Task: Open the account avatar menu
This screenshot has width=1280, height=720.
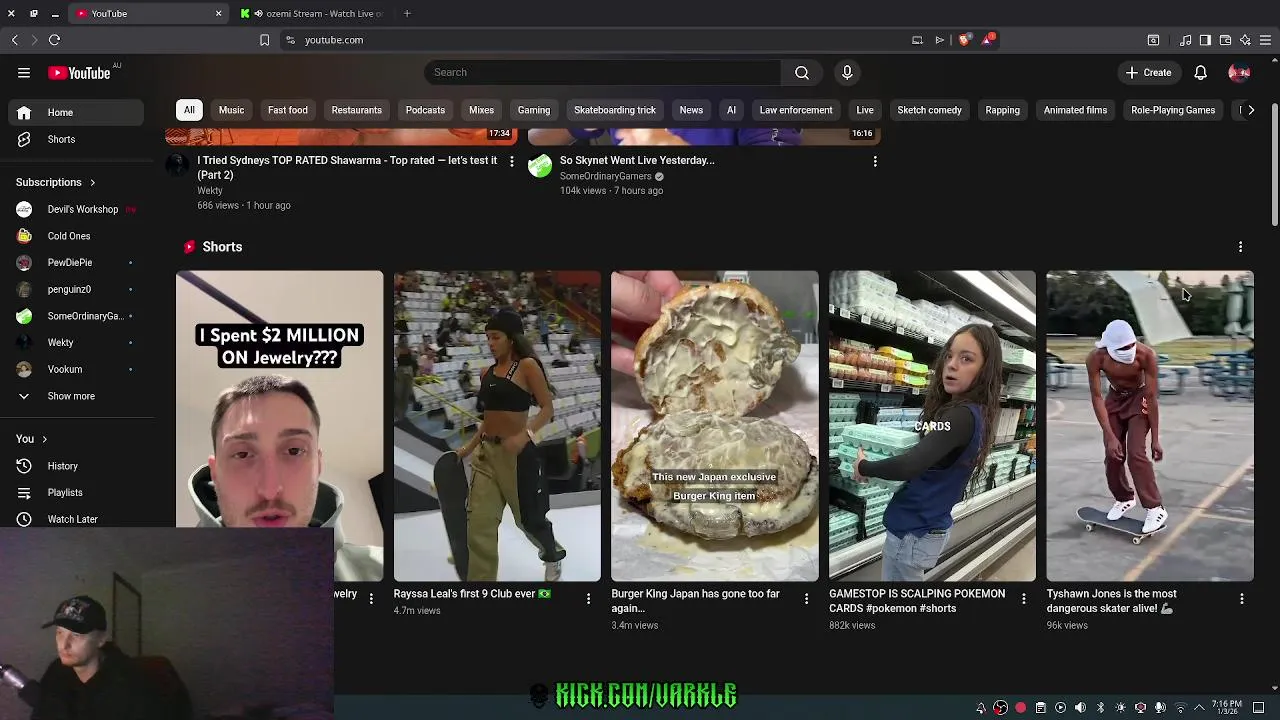Action: point(1239,72)
